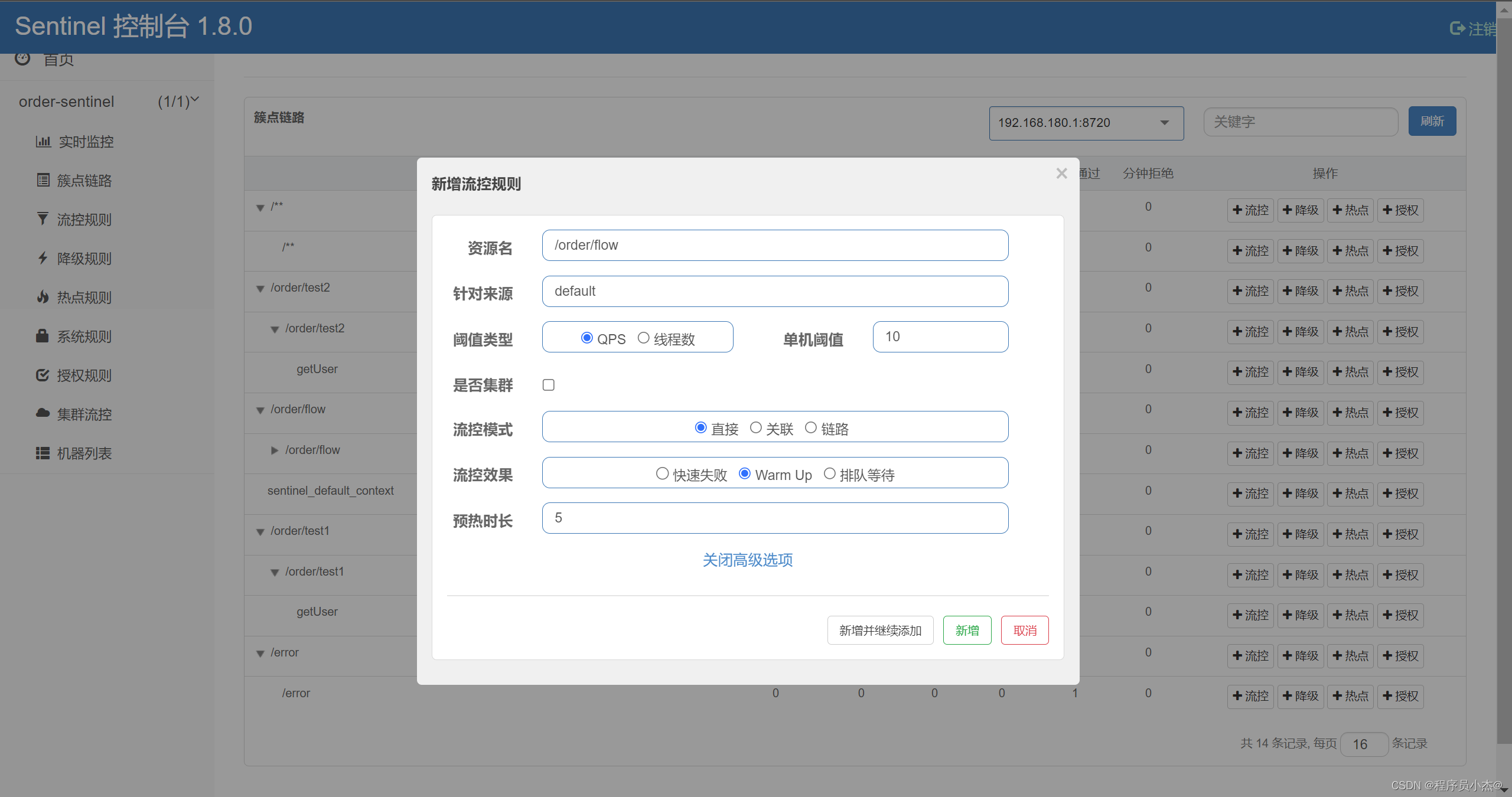Image resolution: width=1512 pixels, height=797 pixels.
Task: Open 机器列表 in the sidebar
Action: (84, 453)
